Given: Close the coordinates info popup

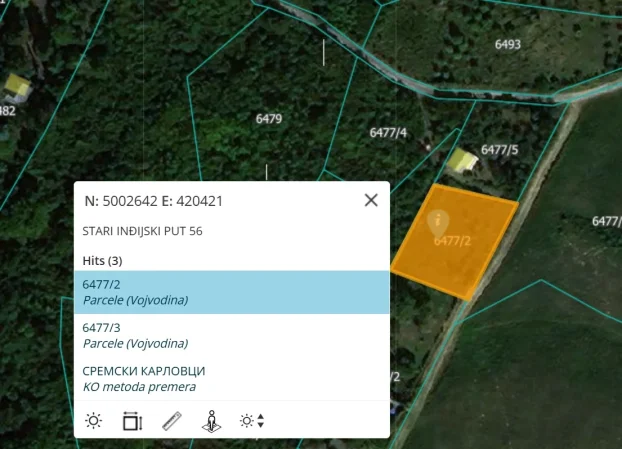Looking at the screenshot, I should (x=371, y=200).
